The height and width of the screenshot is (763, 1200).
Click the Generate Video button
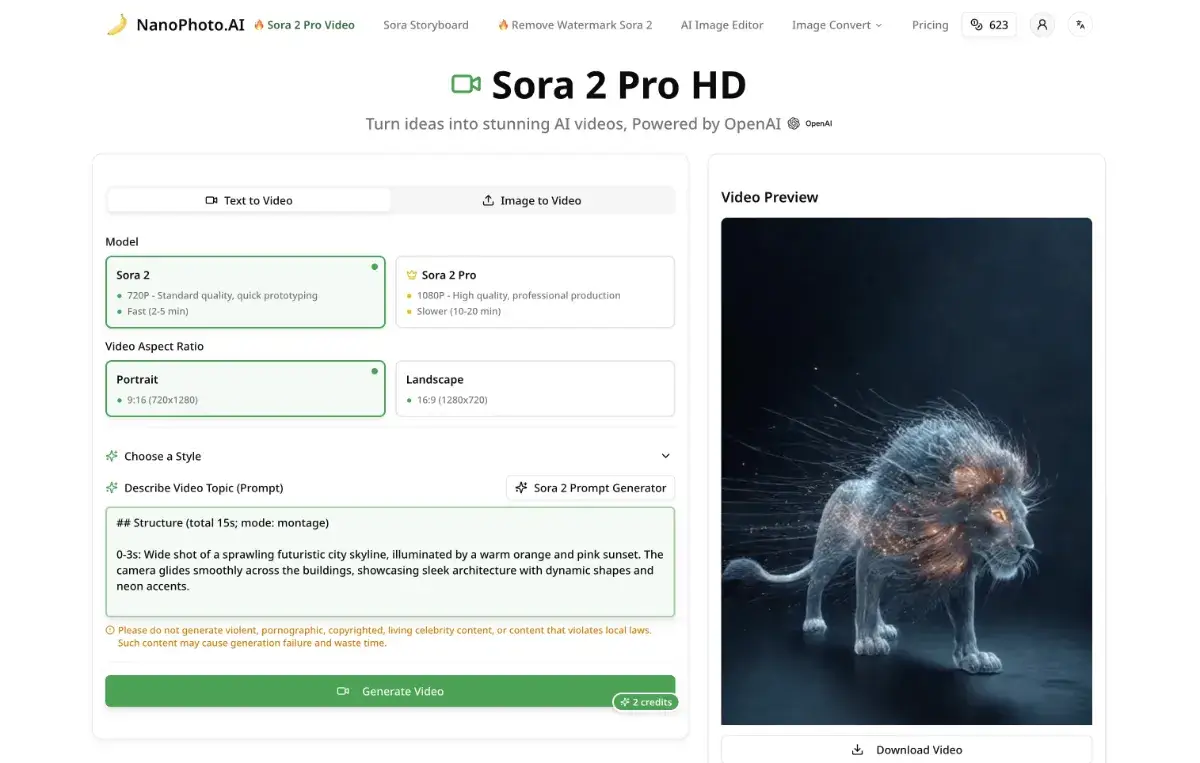pyautogui.click(x=390, y=691)
